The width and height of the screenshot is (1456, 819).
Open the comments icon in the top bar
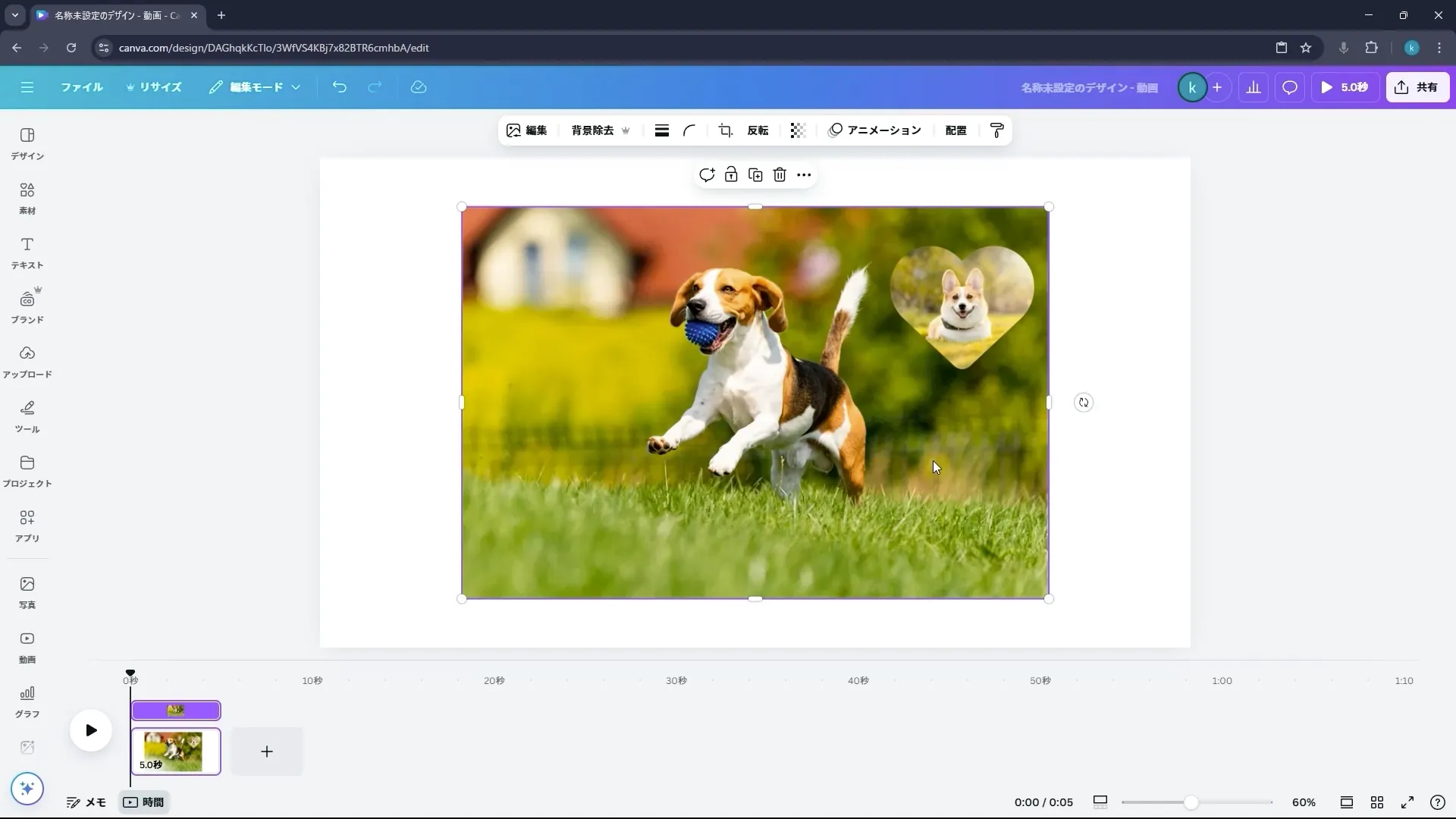pyautogui.click(x=1290, y=87)
